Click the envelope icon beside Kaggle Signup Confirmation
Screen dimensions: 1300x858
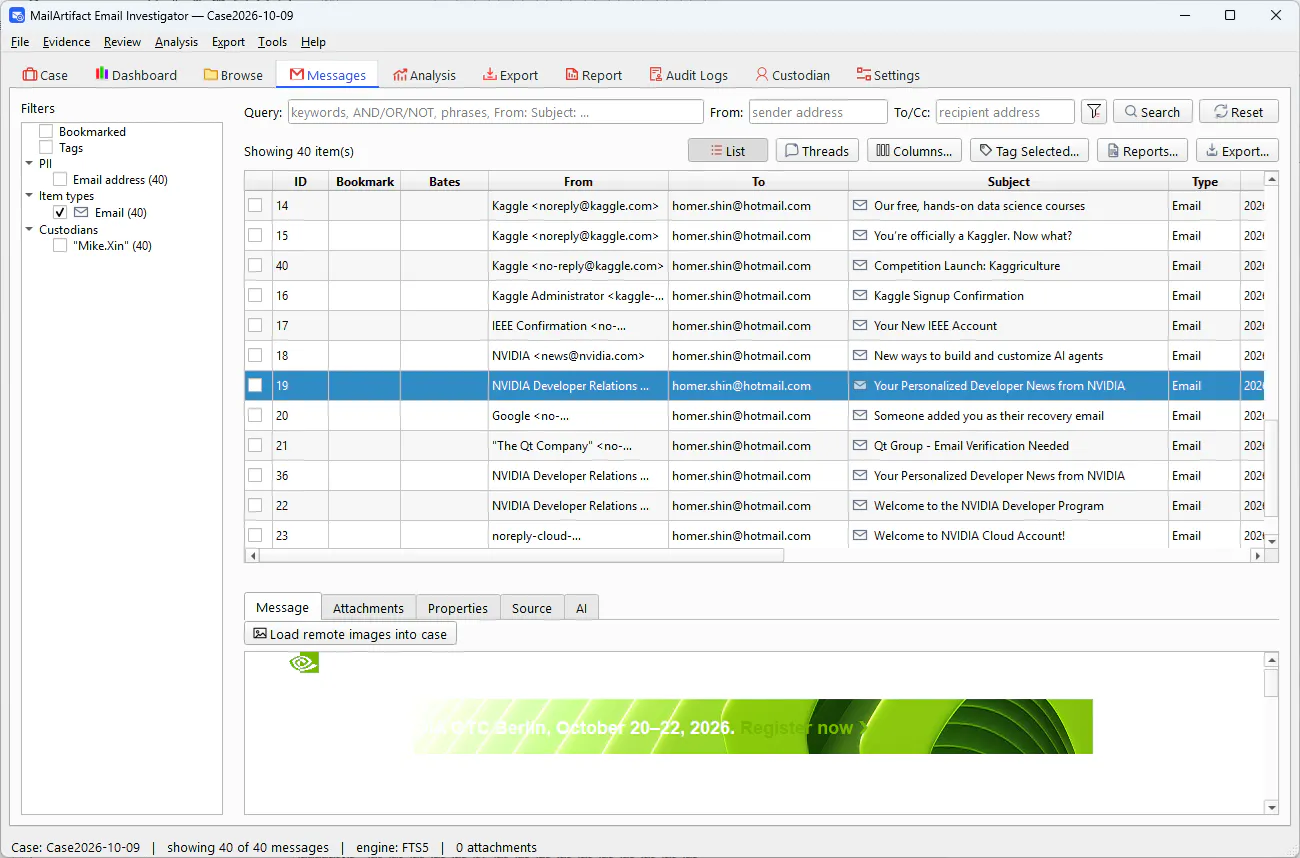coord(859,296)
